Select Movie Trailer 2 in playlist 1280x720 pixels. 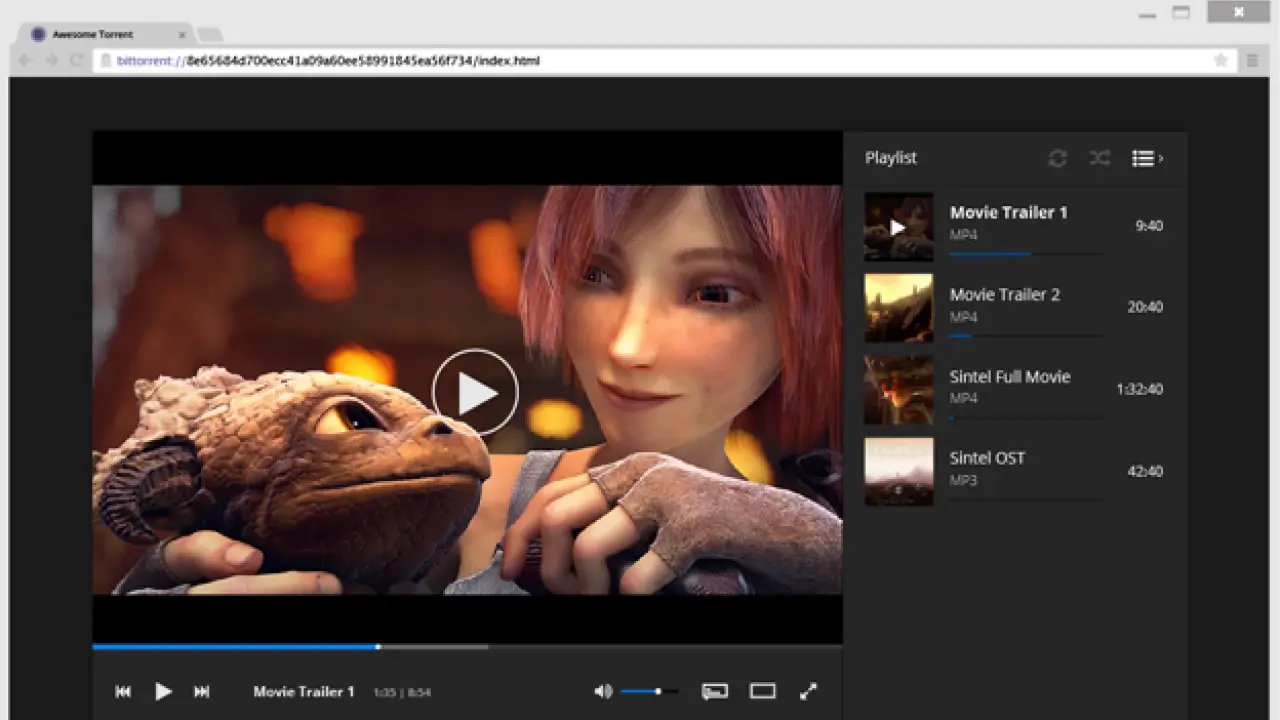pos(1004,295)
